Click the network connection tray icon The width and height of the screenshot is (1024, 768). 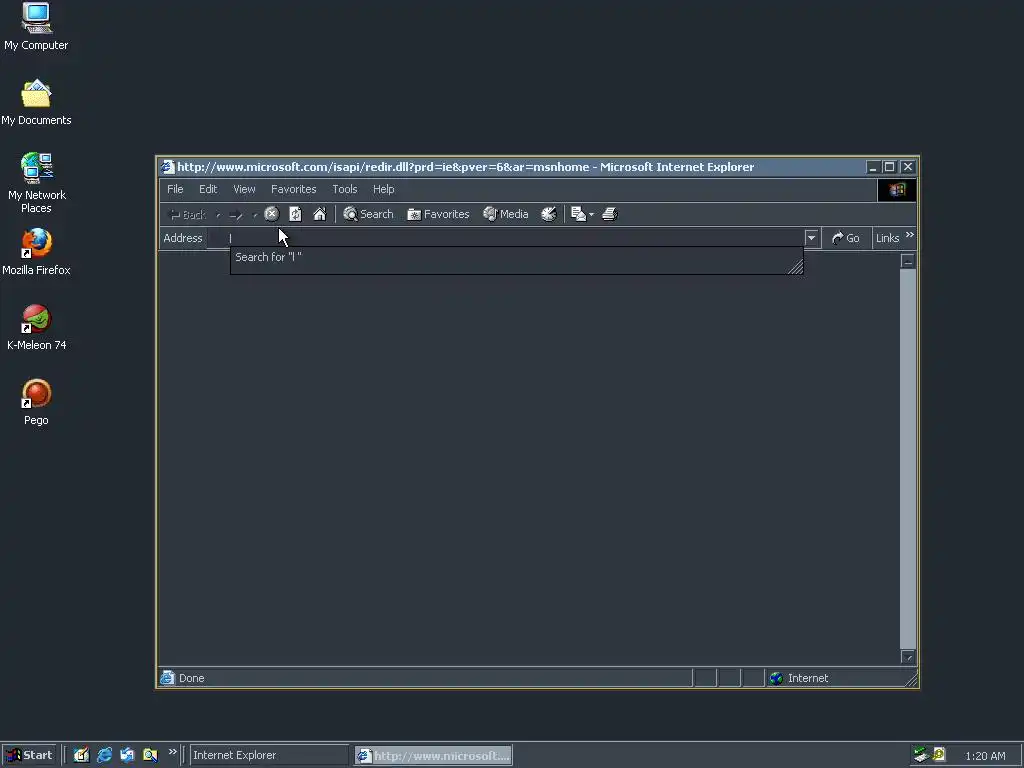coord(921,755)
